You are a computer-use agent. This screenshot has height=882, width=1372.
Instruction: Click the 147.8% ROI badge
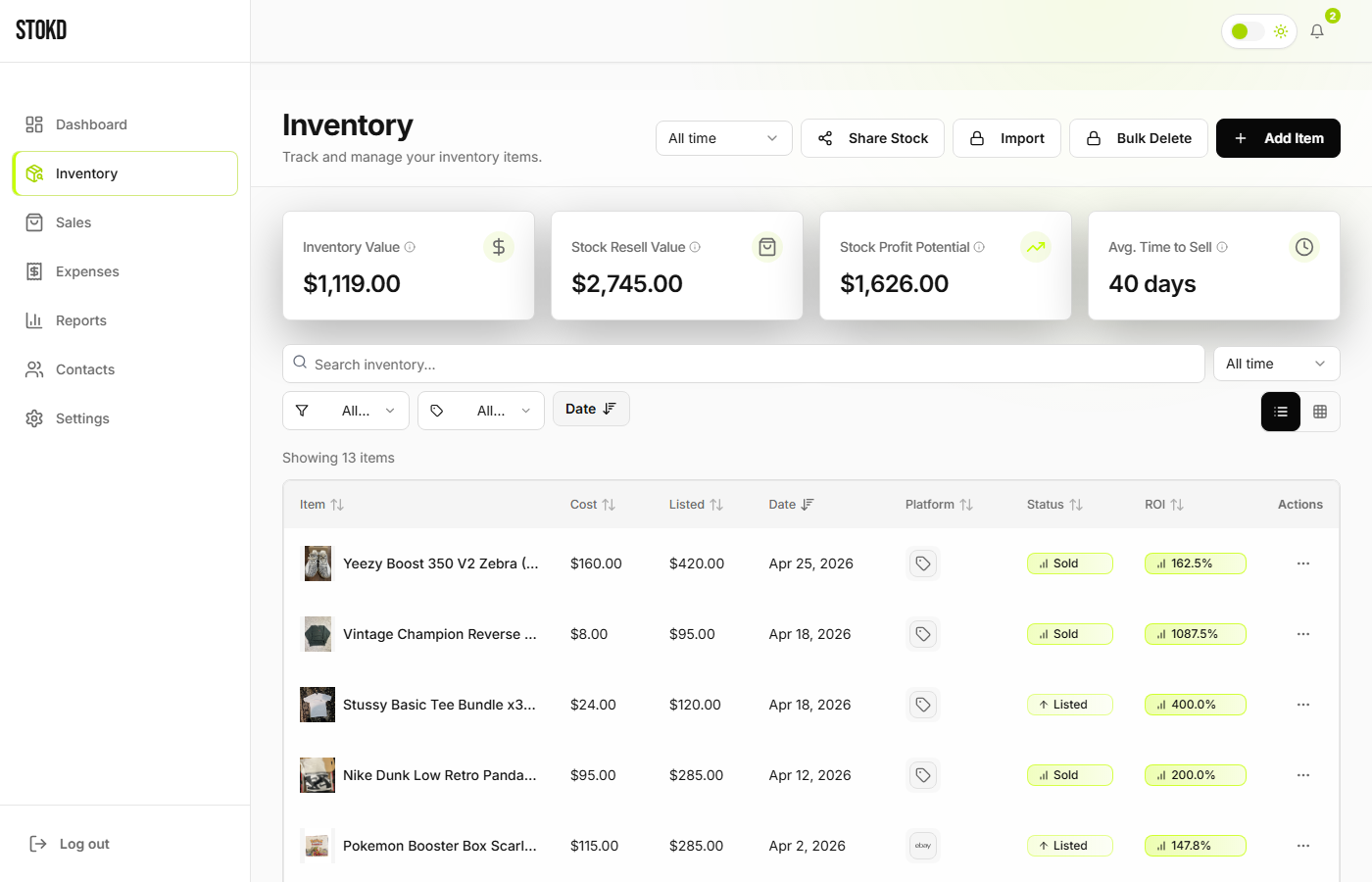[x=1196, y=846]
